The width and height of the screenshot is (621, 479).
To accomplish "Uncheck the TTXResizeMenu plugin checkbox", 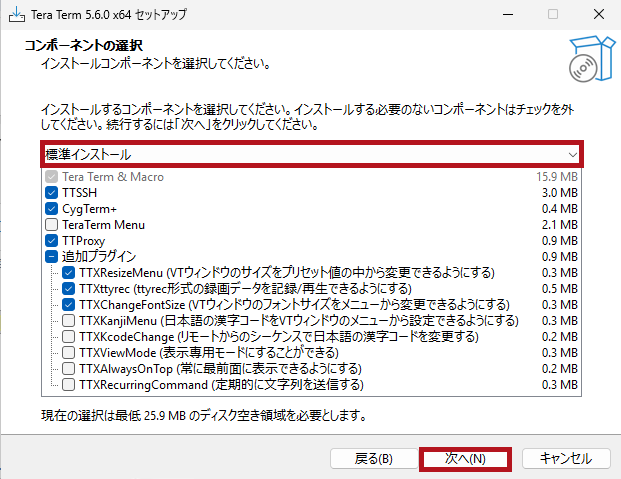I will coord(68,272).
